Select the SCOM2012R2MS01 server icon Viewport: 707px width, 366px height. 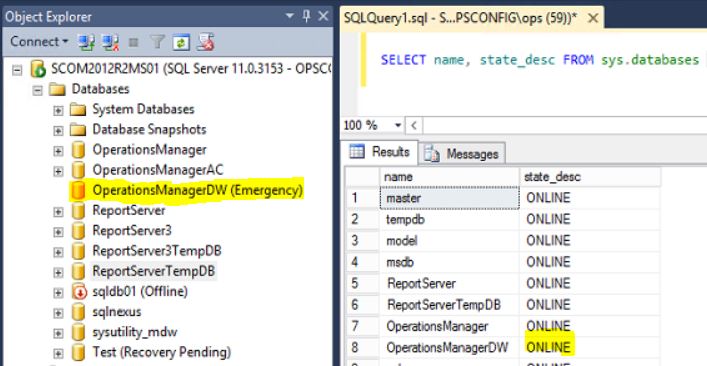(x=38, y=69)
